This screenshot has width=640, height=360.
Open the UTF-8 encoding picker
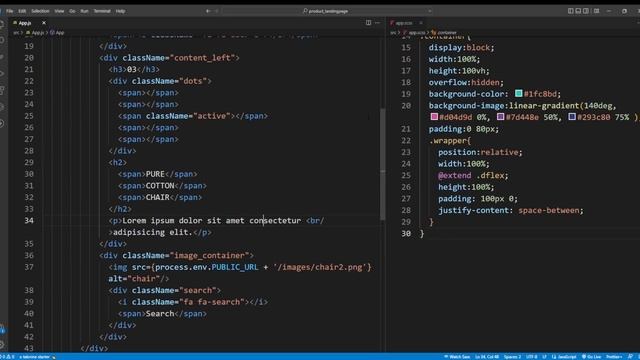click(x=531, y=357)
